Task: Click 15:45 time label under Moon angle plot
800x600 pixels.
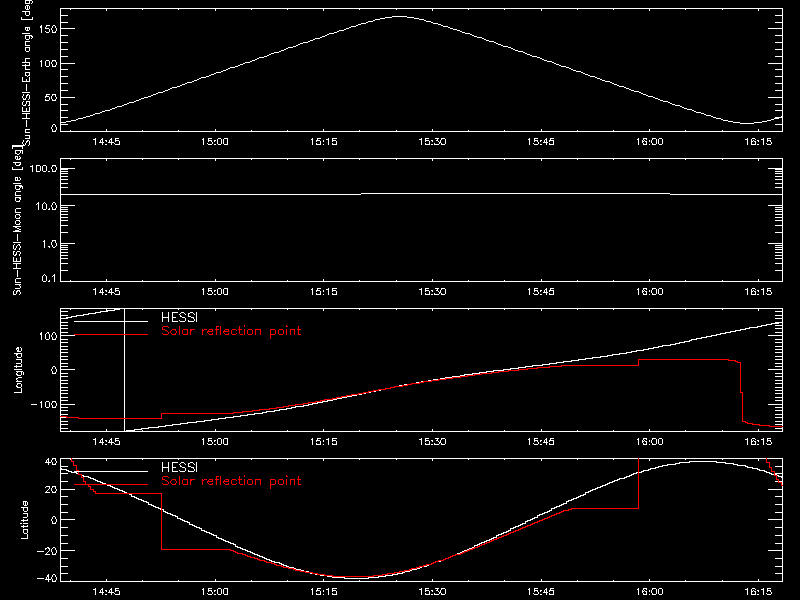Action: [541, 292]
